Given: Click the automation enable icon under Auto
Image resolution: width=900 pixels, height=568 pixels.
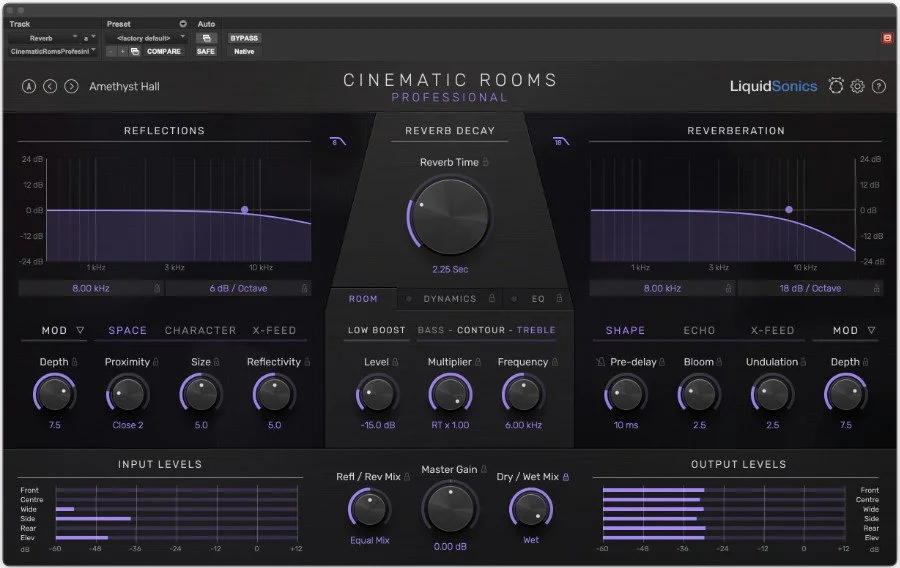Looking at the screenshot, I should (x=207, y=38).
